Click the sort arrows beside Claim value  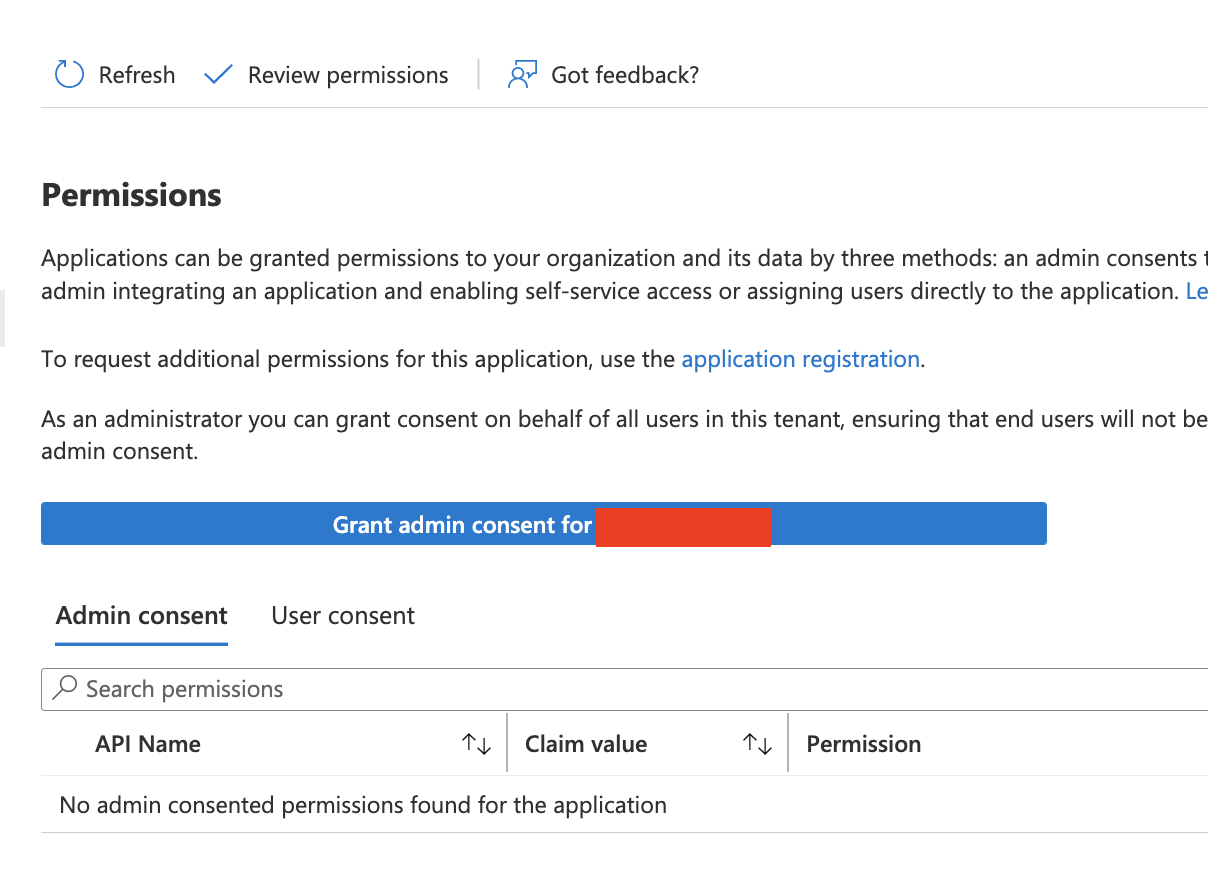pos(758,744)
